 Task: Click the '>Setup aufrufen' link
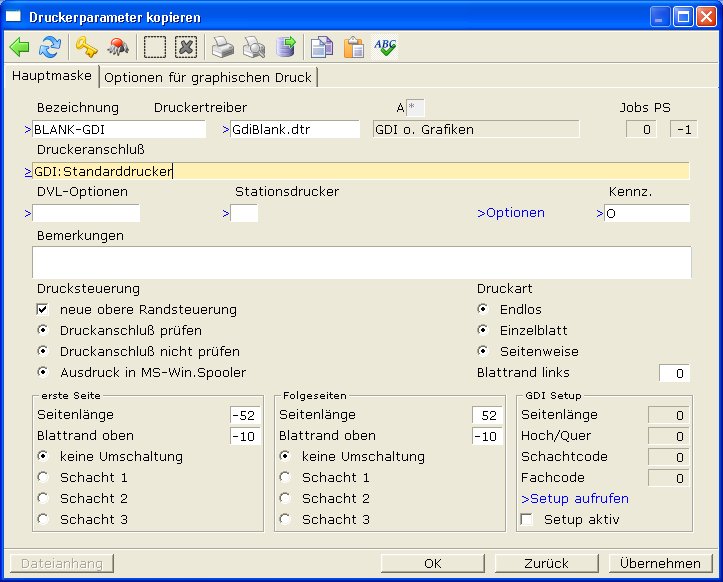(575, 499)
